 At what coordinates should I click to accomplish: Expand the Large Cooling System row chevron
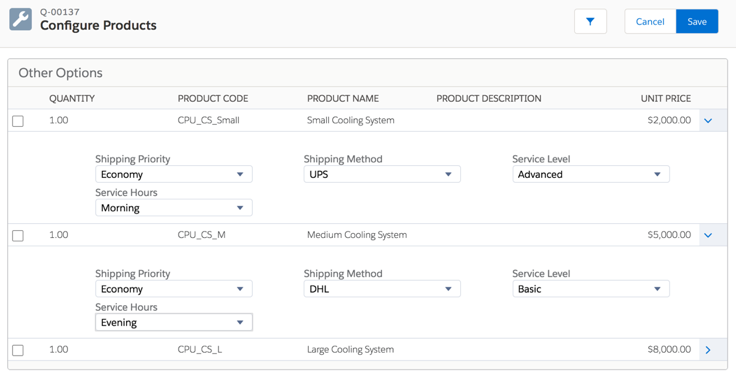pyautogui.click(x=708, y=350)
